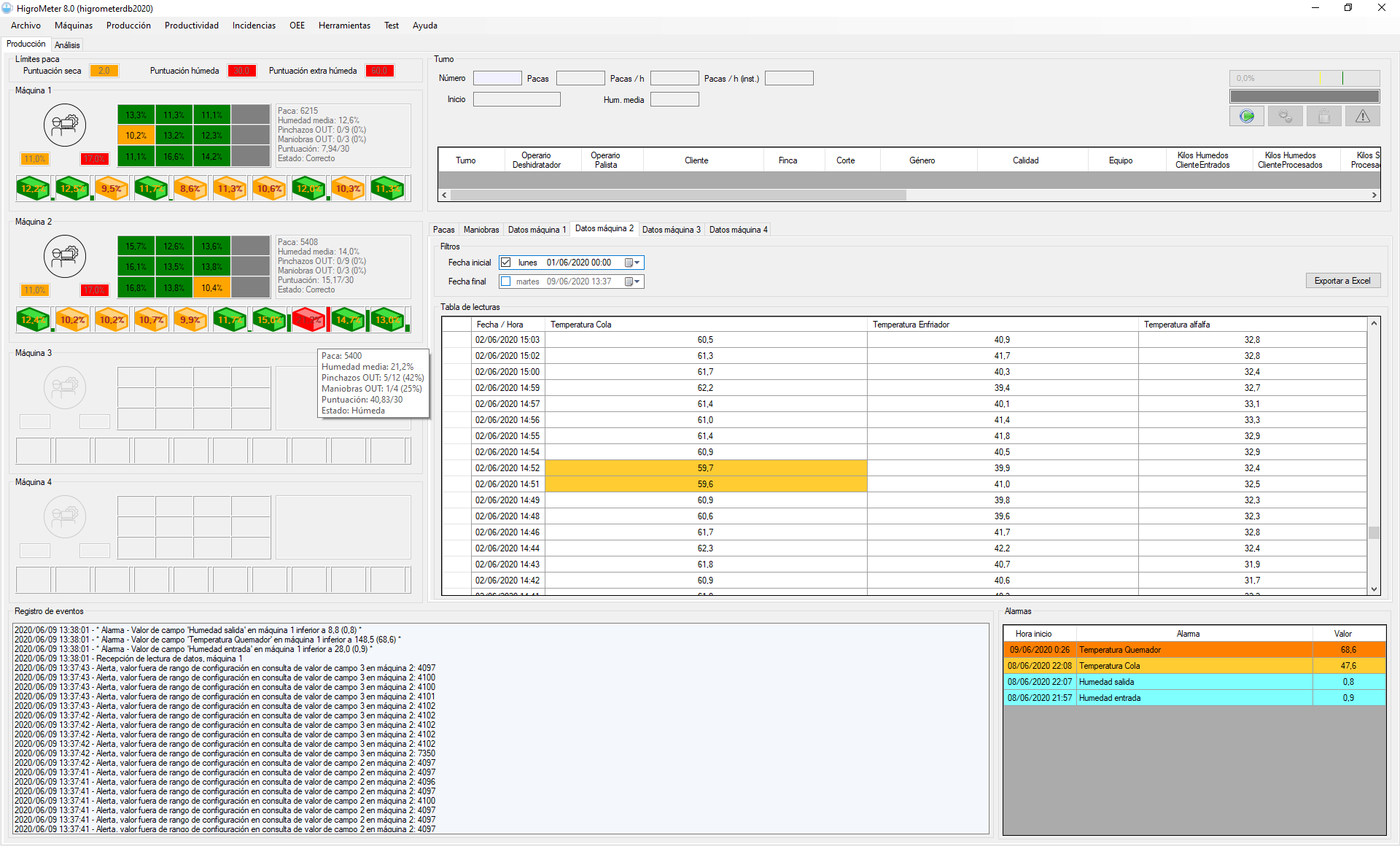Switch to the Datos máquina 4 tab
Screen dimensions: 1400x846
738,230
